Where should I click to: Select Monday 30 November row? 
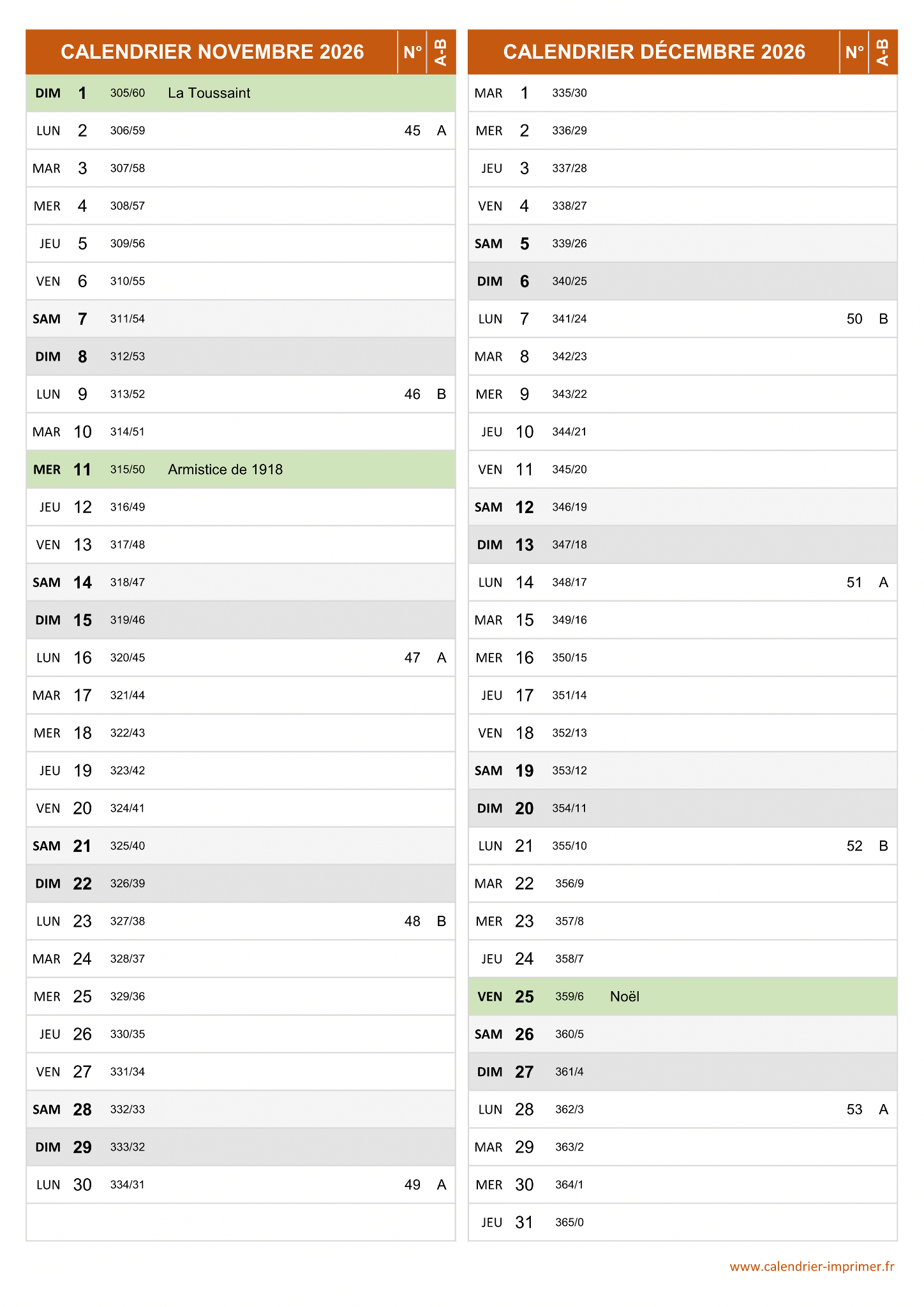coord(241,1185)
